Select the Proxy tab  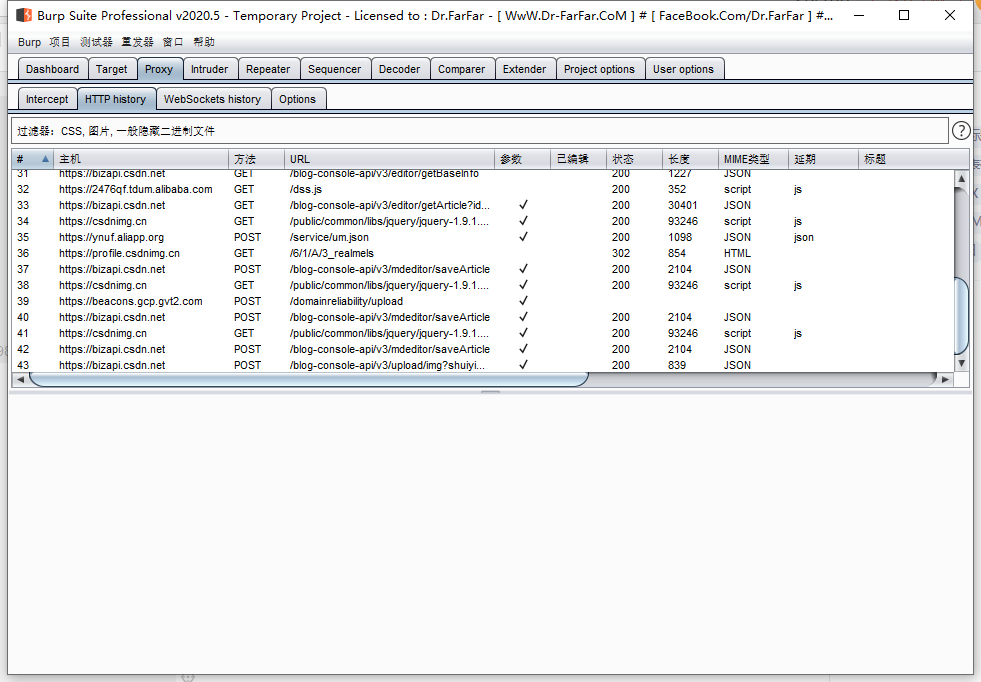(x=159, y=69)
